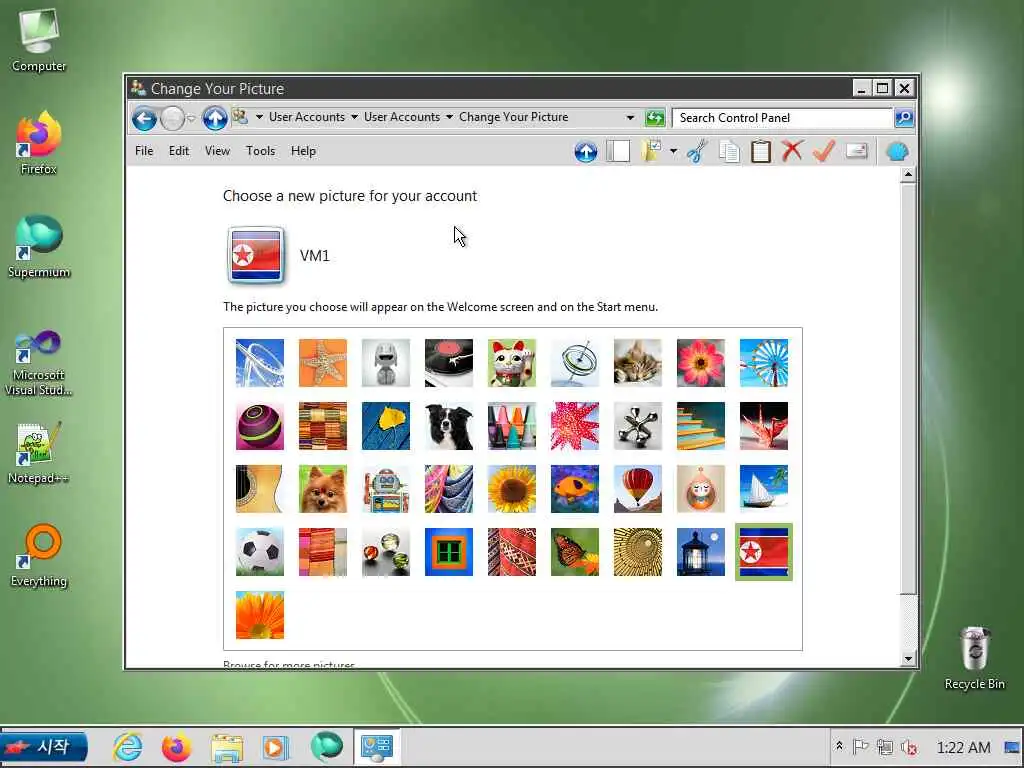
Task: Open the File menu
Action: tap(144, 151)
